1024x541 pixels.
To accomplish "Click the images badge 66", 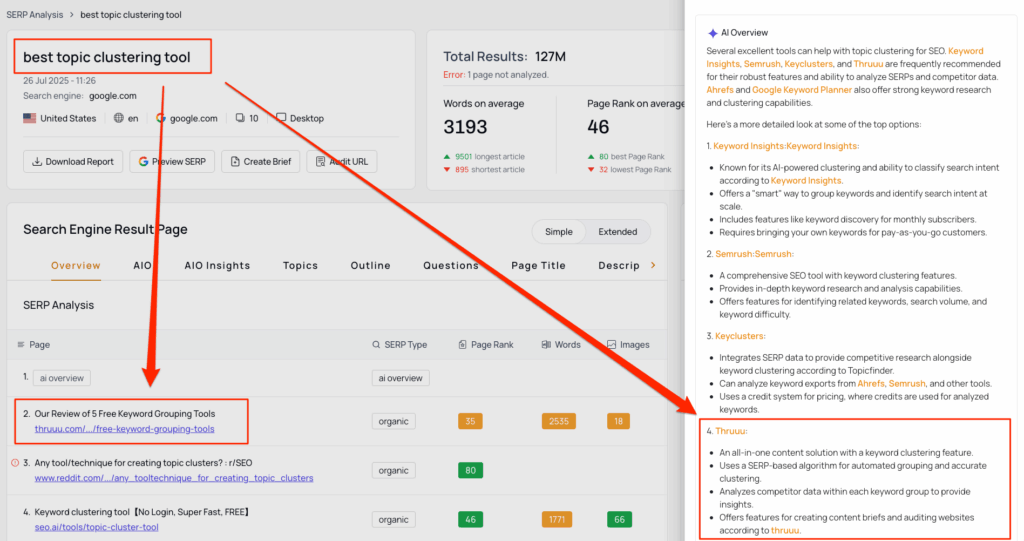I will 619,519.
